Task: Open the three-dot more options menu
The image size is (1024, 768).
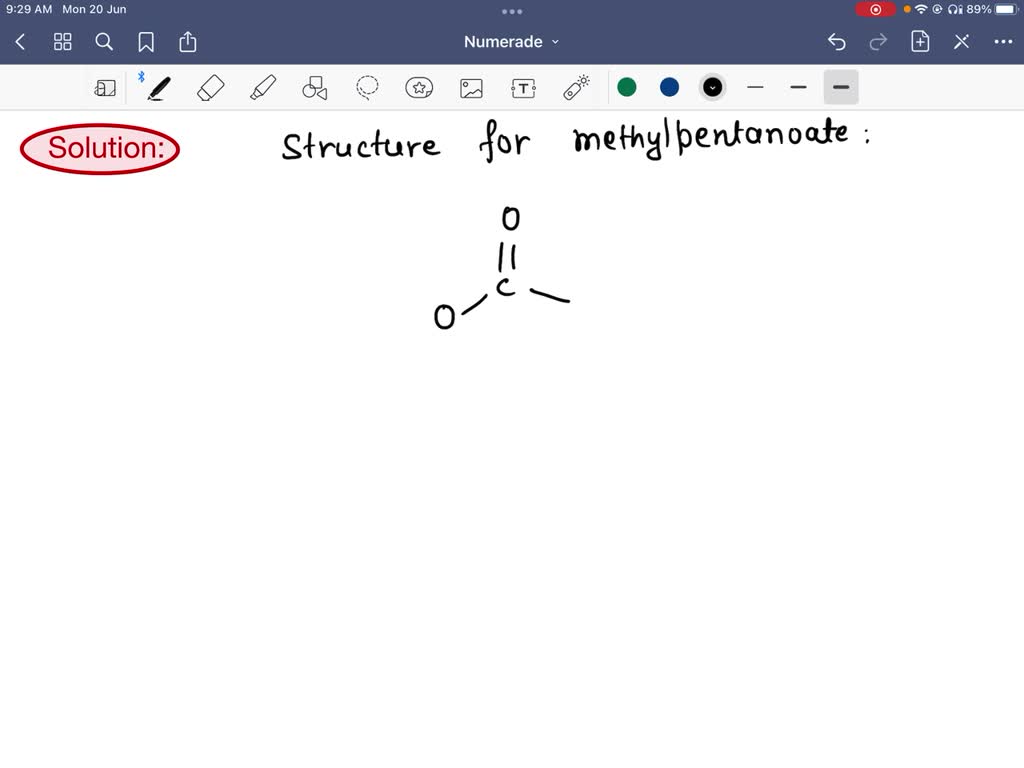Action: point(1003,42)
